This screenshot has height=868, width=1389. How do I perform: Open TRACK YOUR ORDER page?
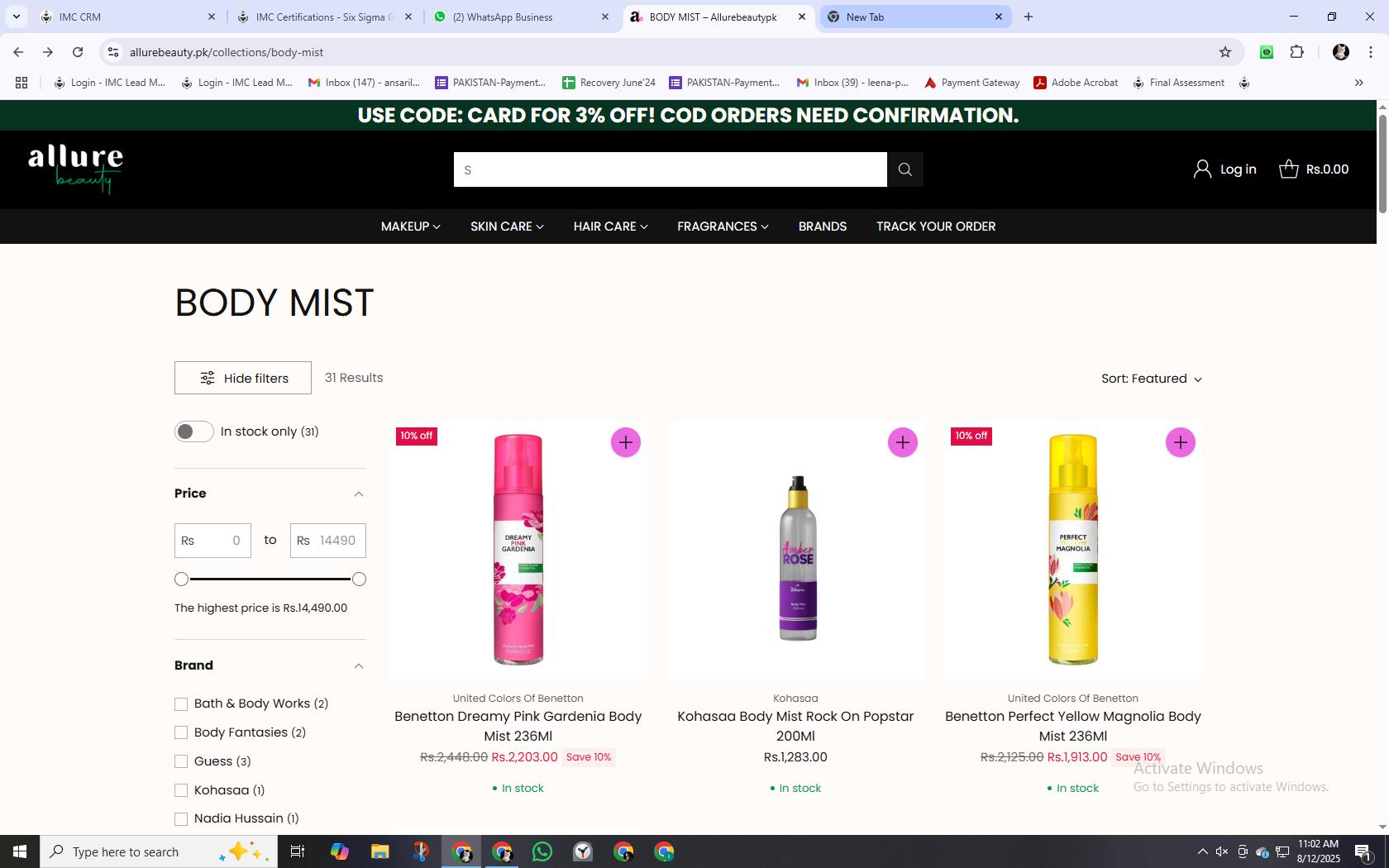point(936,227)
